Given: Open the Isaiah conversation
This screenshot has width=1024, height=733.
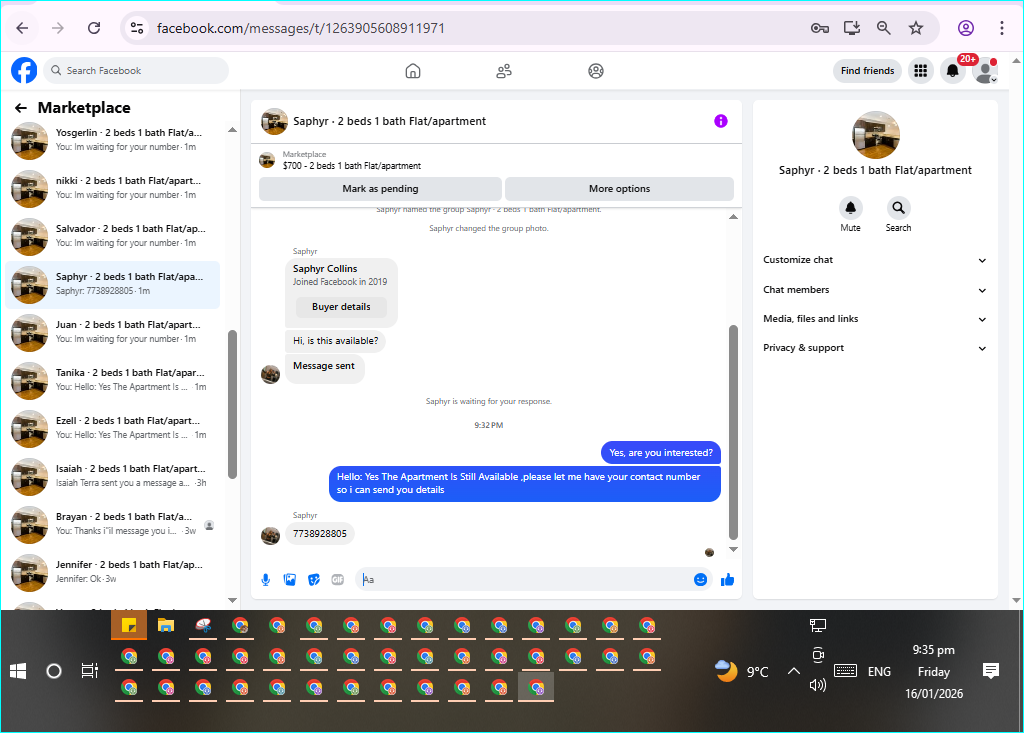Looking at the screenshot, I should coord(112,476).
